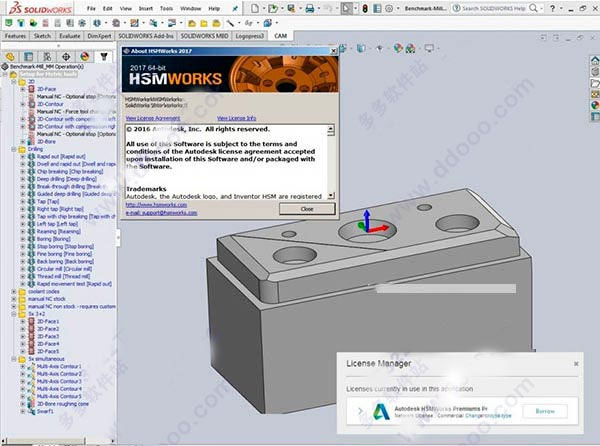Select Circular mill operation
This screenshot has width=600, height=446.
(64, 269)
